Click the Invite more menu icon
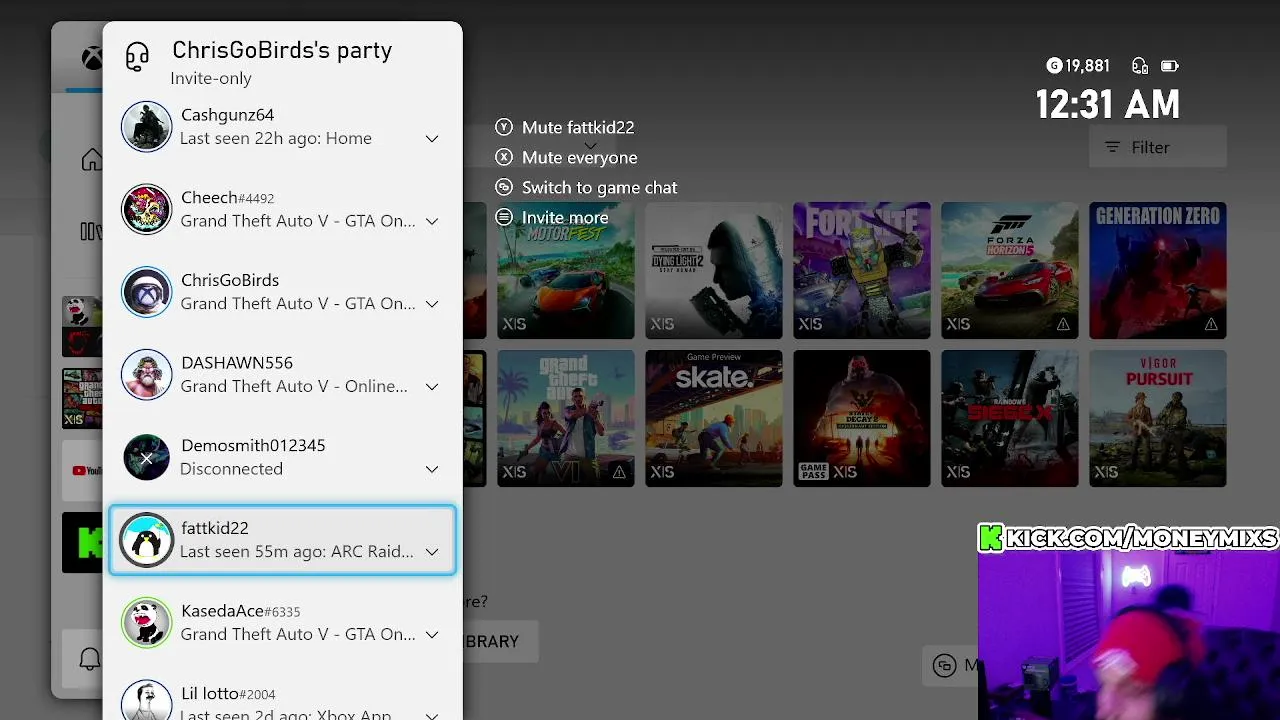The width and height of the screenshot is (1280, 720). point(504,217)
